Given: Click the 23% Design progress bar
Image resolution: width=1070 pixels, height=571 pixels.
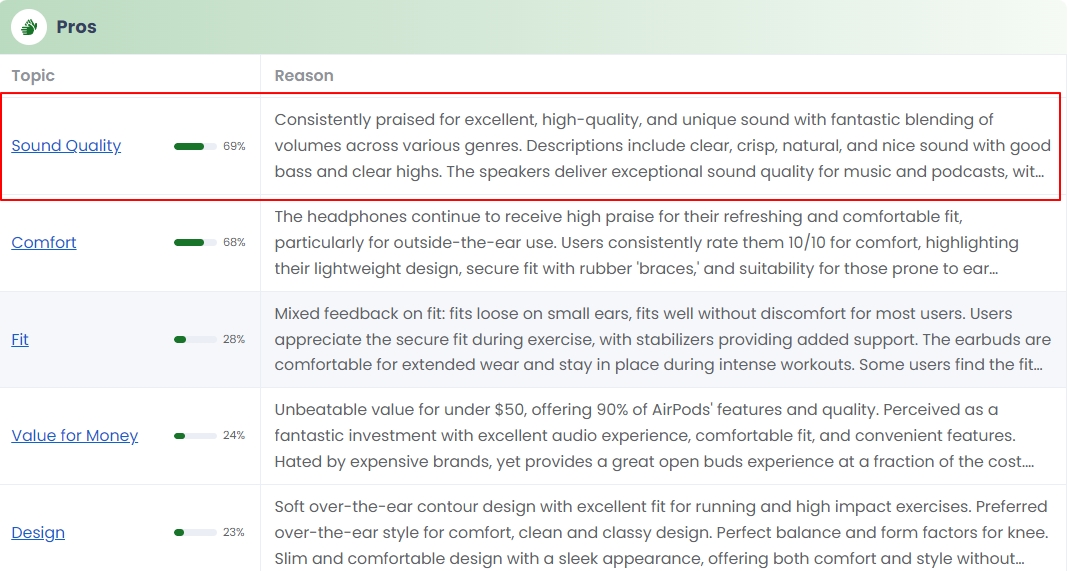Looking at the screenshot, I should click(195, 532).
